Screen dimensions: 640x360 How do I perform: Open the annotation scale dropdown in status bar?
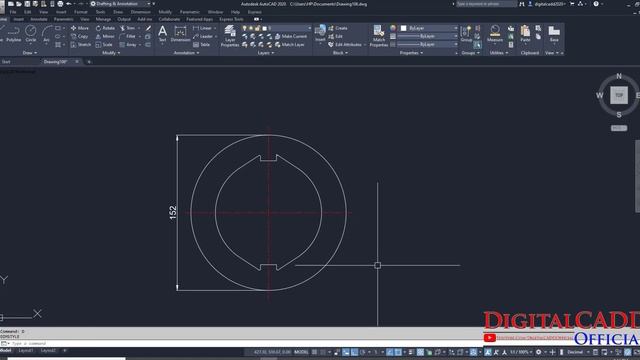coord(520,352)
